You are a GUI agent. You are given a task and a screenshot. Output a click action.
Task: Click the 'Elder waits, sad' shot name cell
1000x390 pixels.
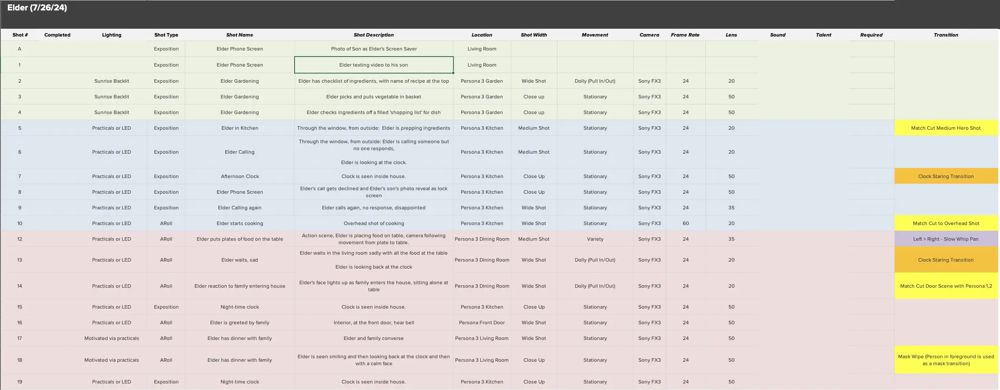tap(240, 260)
